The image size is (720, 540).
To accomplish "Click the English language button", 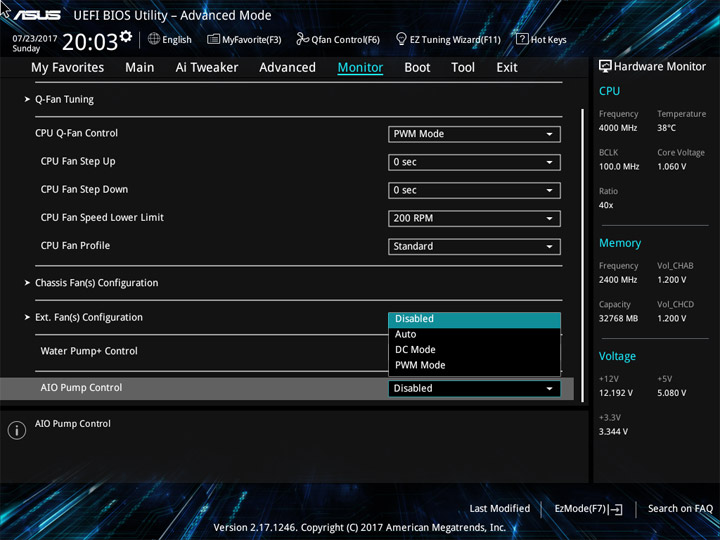I will (170, 39).
